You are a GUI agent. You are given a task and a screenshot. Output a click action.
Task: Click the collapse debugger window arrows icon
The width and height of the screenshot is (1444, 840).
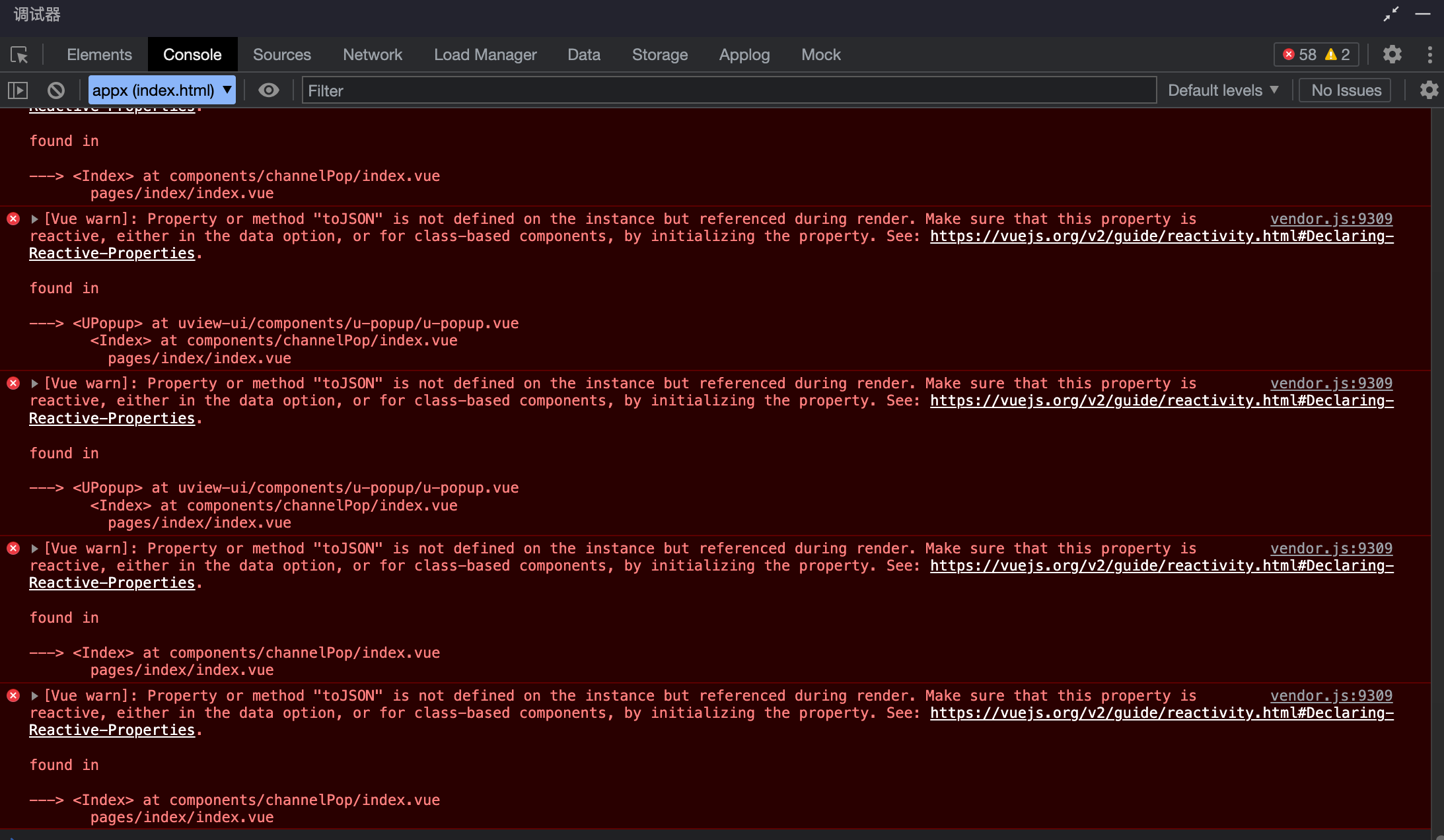1391,14
